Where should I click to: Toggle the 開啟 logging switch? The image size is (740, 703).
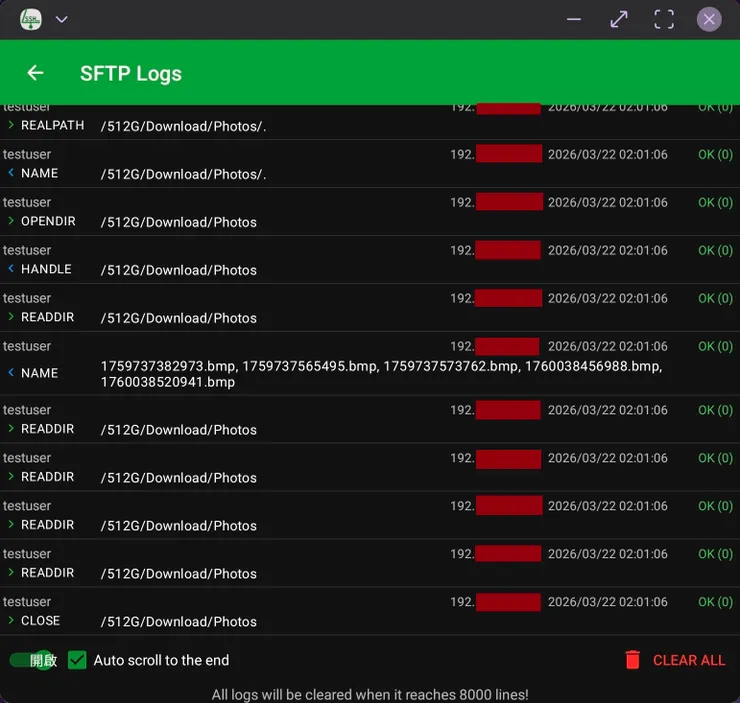[x=33, y=660]
